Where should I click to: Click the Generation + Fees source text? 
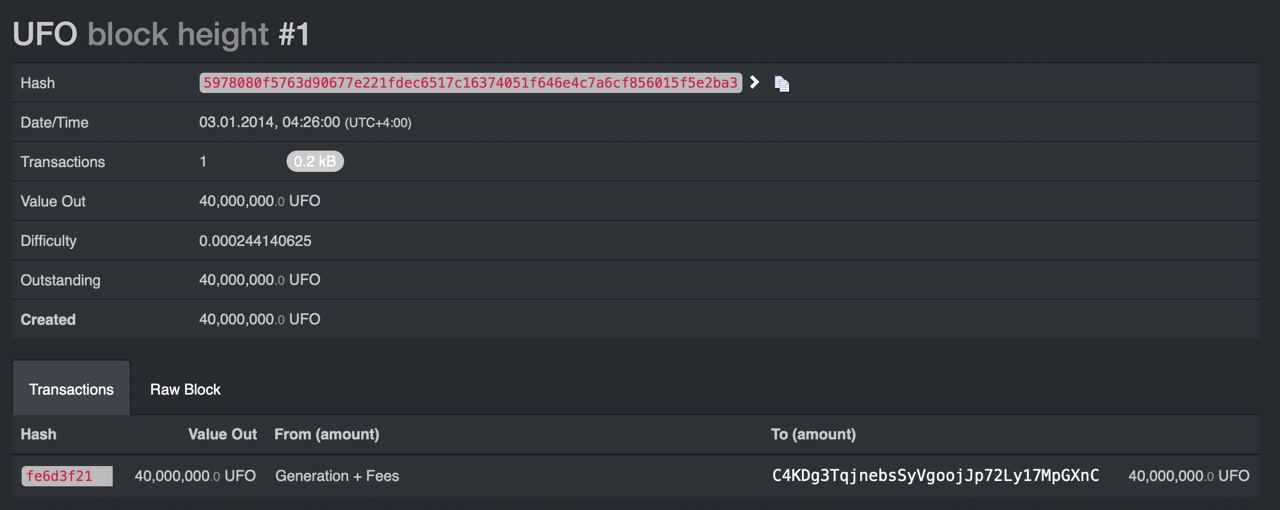(337, 476)
